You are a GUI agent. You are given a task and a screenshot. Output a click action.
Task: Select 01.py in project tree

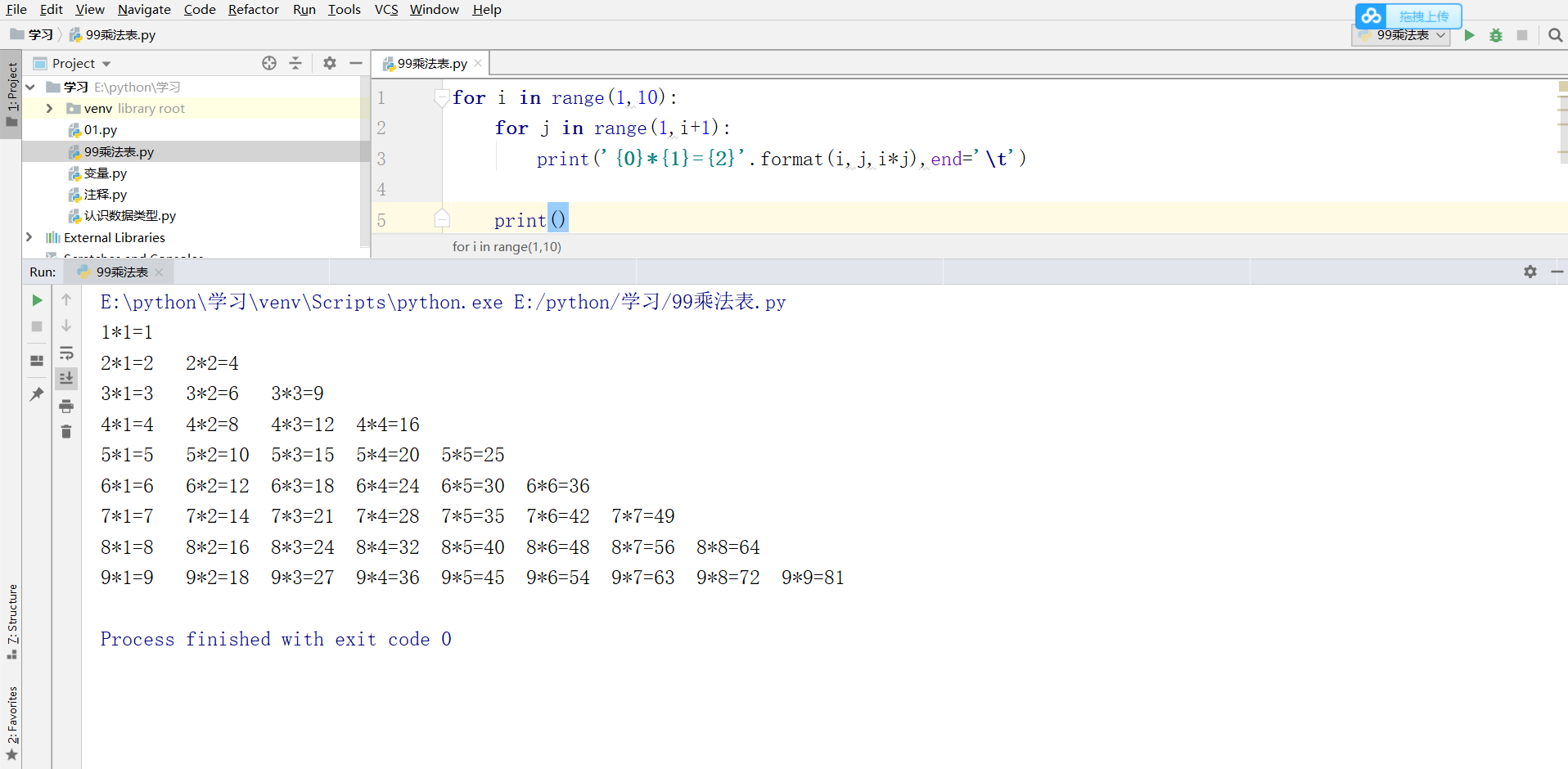[100, 129]
